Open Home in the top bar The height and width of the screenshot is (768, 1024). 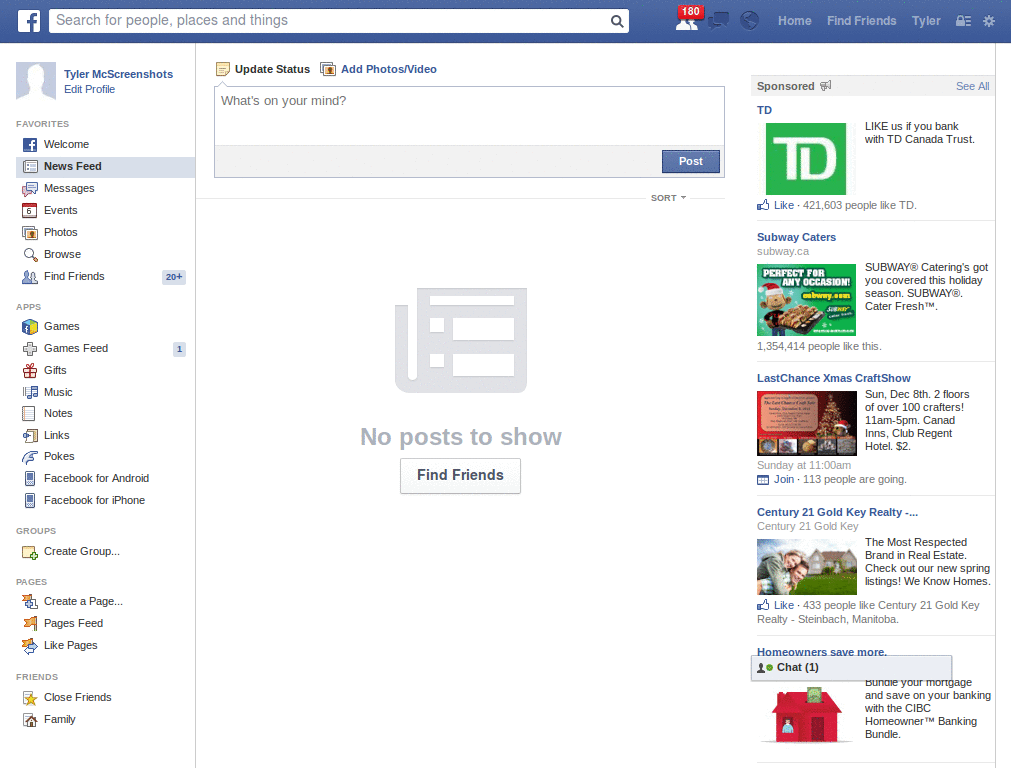click(x=794, y=21)
